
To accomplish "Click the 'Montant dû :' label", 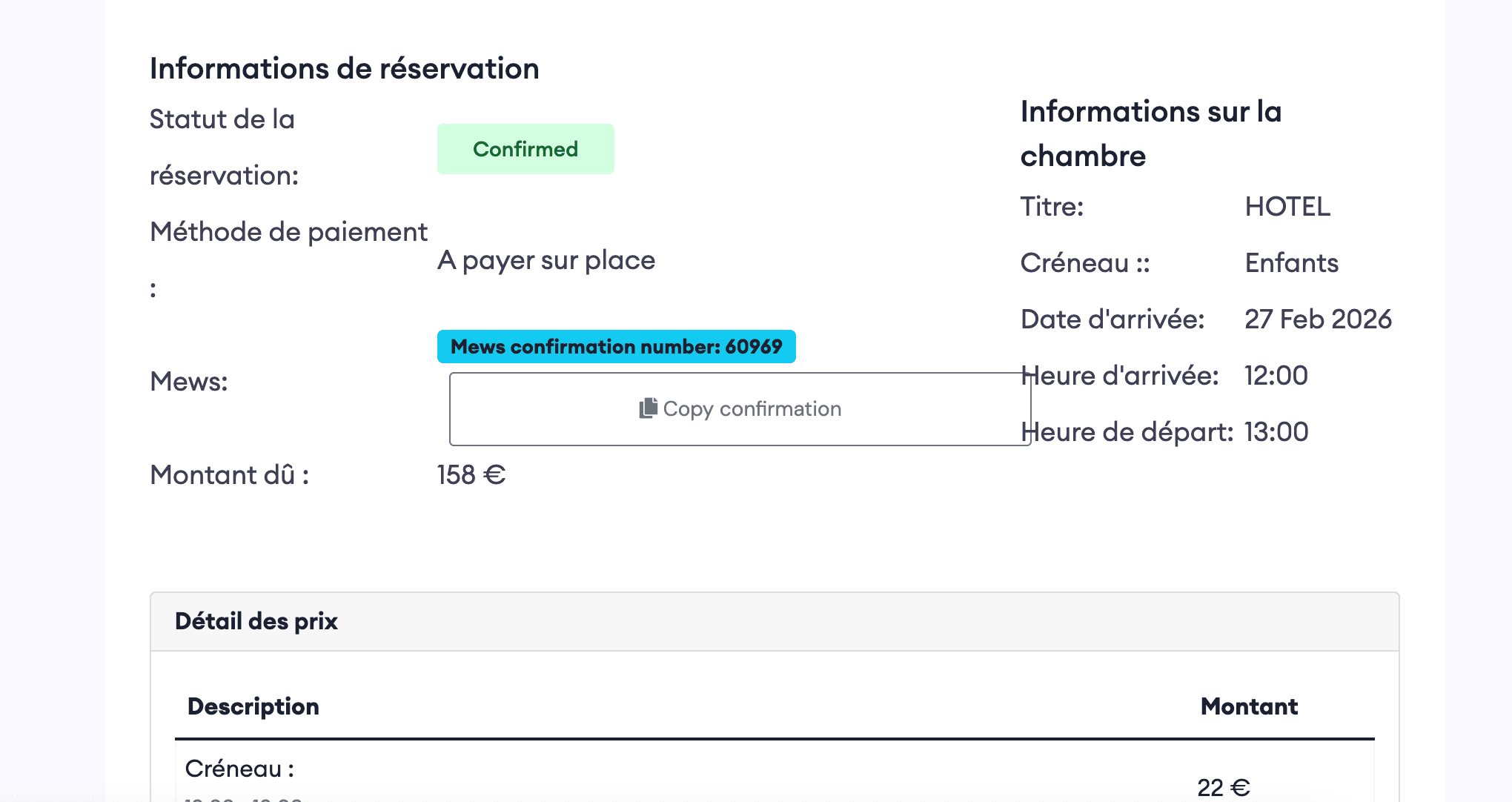I will pos(229,475).
